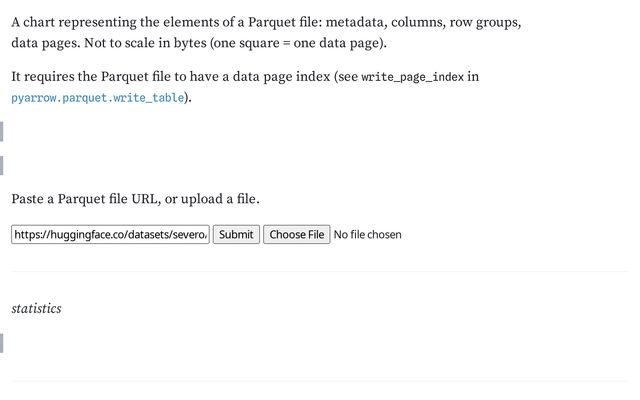
Task: Click the "Not to scale in bytes" sentence
Action: [235, 43]
